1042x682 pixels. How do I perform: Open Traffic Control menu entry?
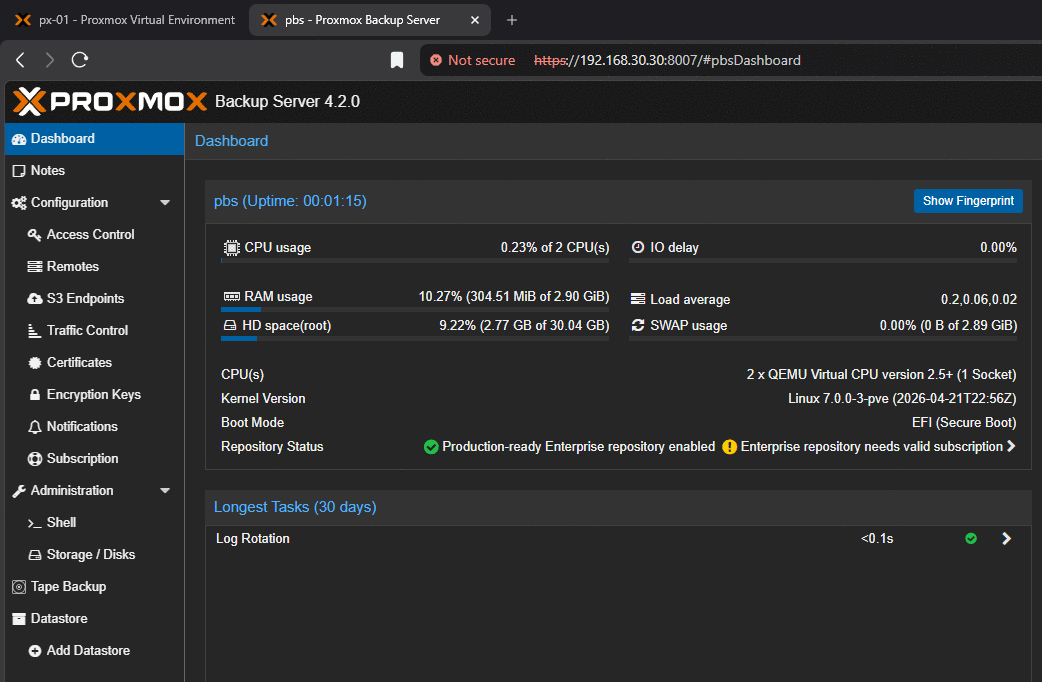[94, 330]
